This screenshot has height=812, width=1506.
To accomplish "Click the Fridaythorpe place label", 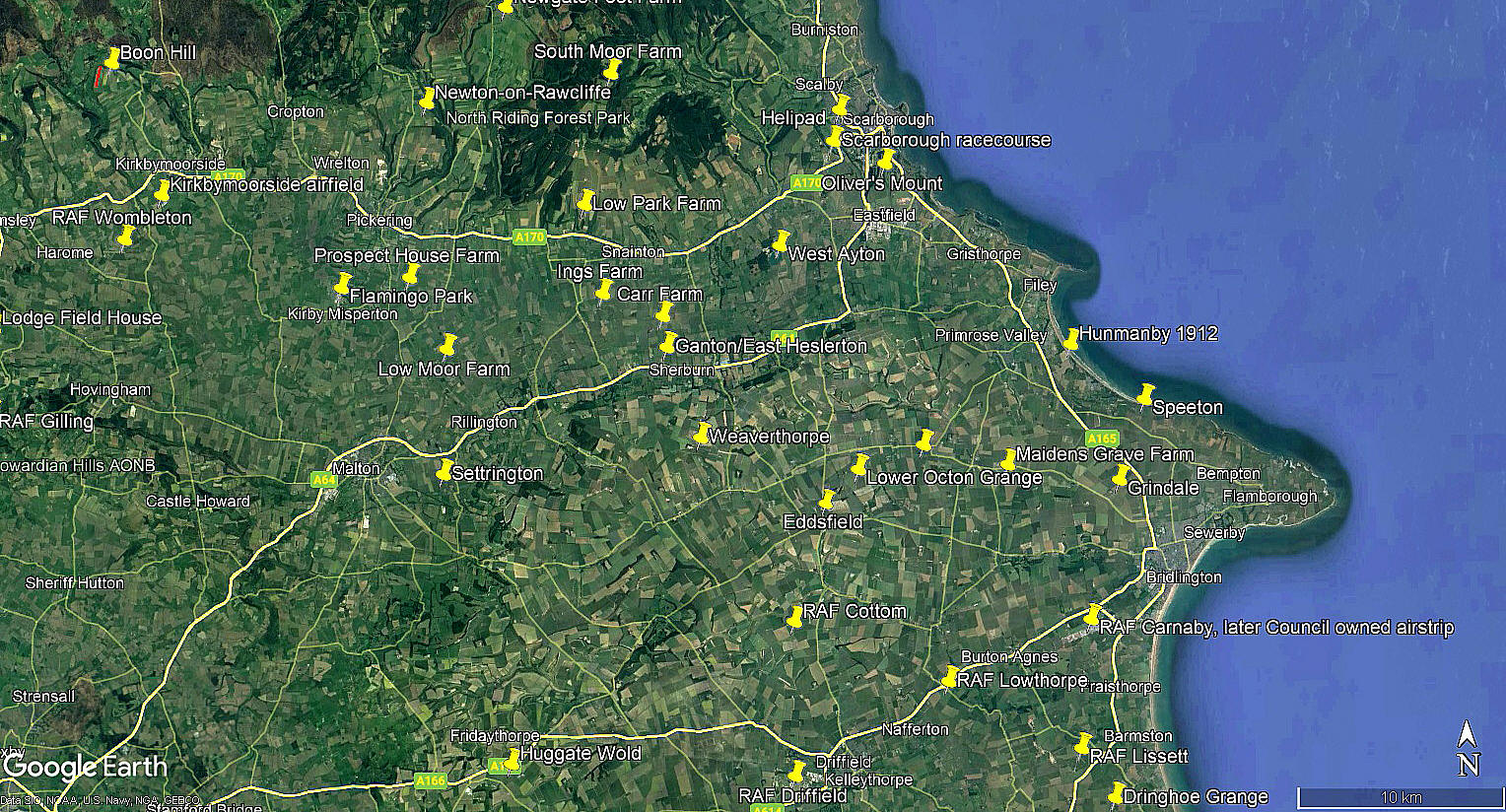I will click(x=495, y=736).
